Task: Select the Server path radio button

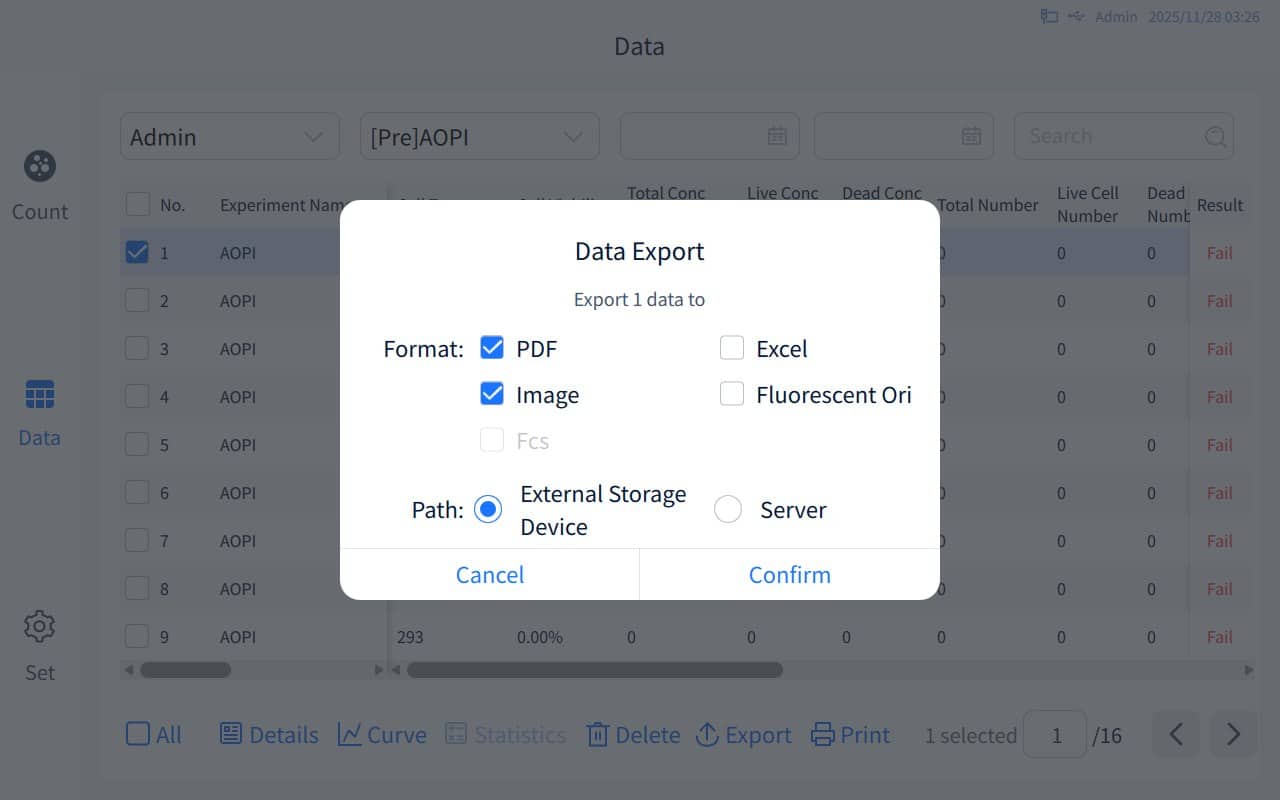Action: pyautogui.click(x=728, y=510)
